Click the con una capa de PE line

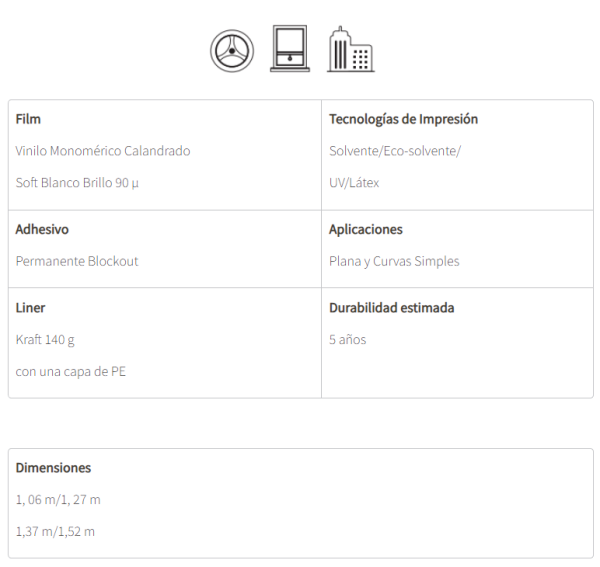click(x=71, y=372)
